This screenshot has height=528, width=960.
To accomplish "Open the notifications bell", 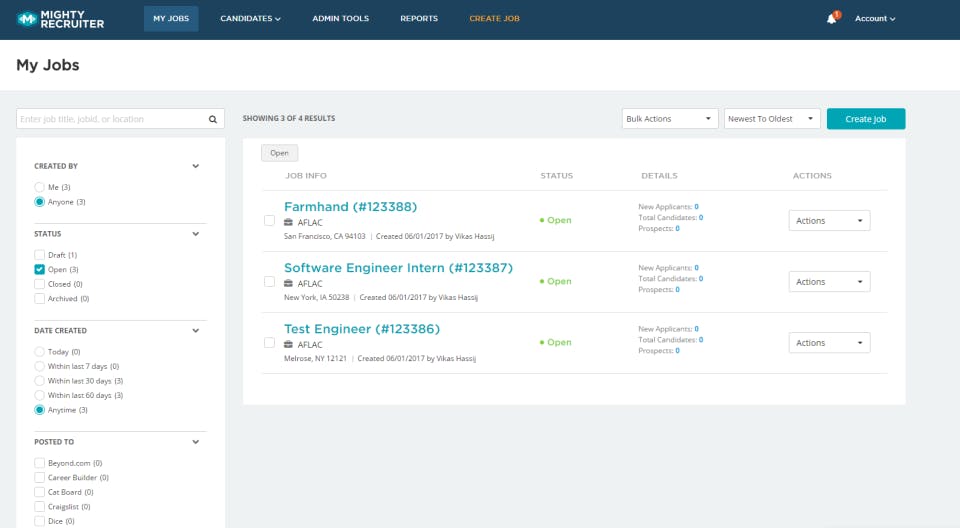I will pos(831,18).
